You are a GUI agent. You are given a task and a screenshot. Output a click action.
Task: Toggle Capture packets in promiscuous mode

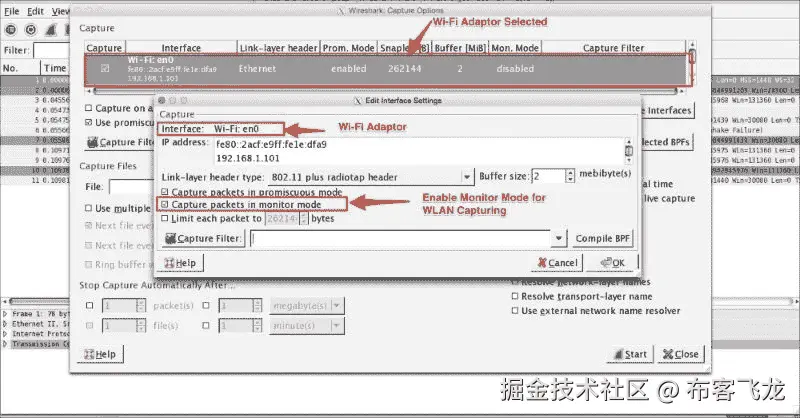(164, 192)
